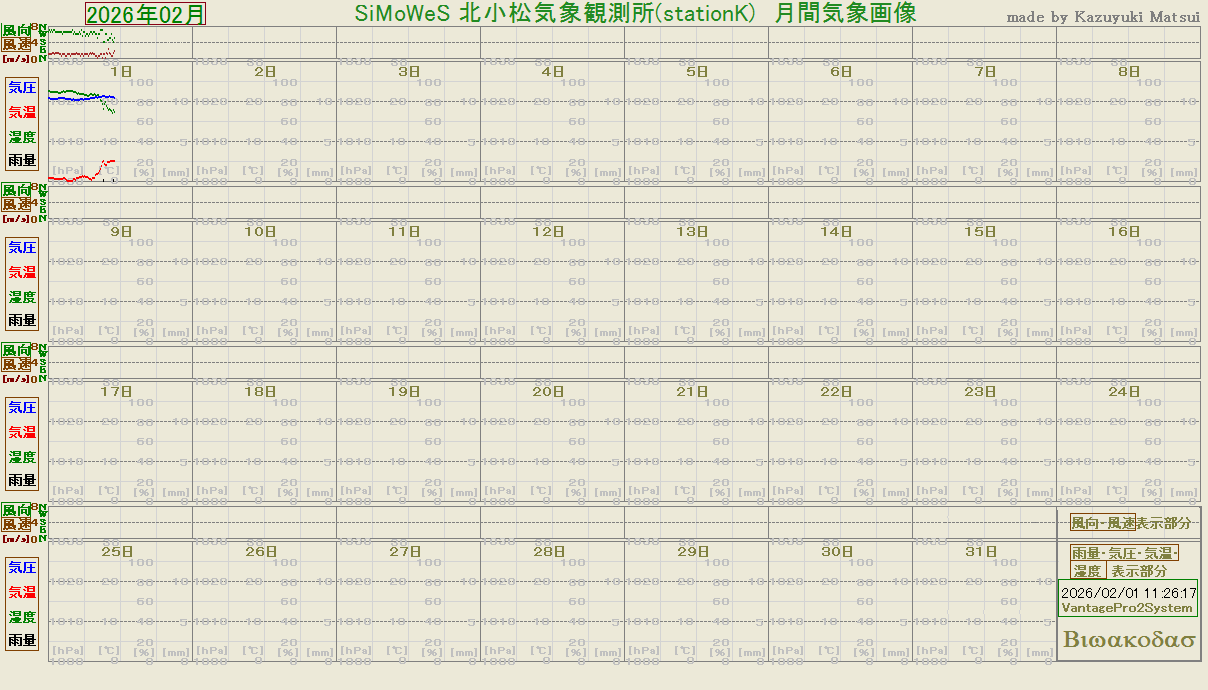
Task: Click the green 湿度 label beside the 1日 row
Action: click(x=22, y=137)
